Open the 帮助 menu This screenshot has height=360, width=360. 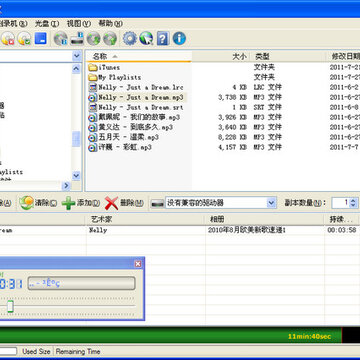(x=110, y=24)
